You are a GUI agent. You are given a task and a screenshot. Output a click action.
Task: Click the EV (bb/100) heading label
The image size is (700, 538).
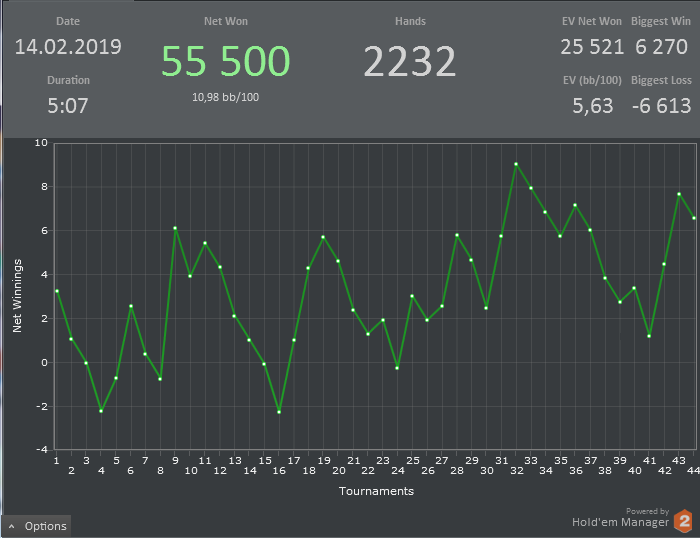pyautogui.click(x=592, y=80)
